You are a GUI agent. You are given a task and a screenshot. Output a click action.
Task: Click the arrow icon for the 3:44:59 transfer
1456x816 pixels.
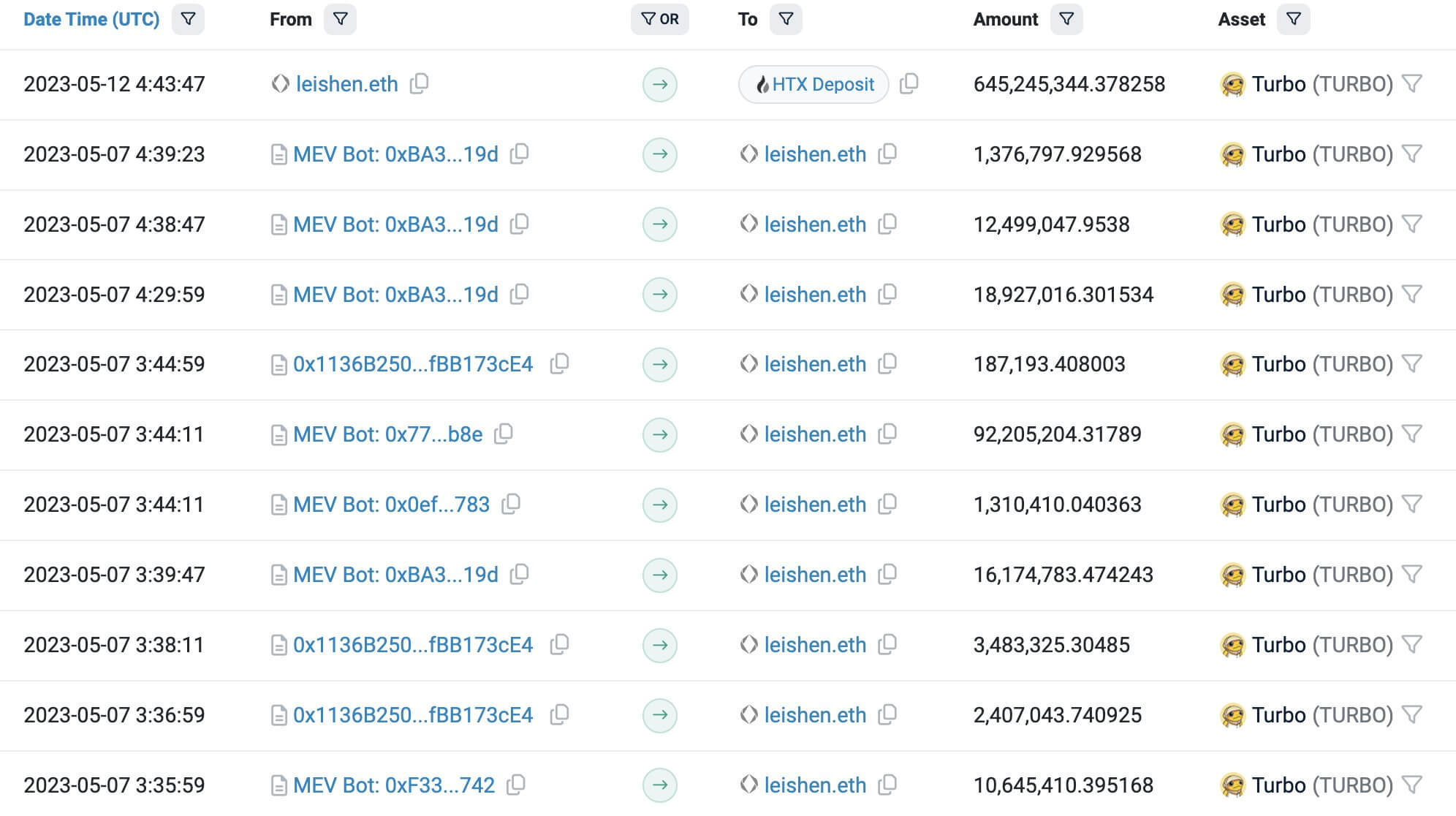pos(660,365)
